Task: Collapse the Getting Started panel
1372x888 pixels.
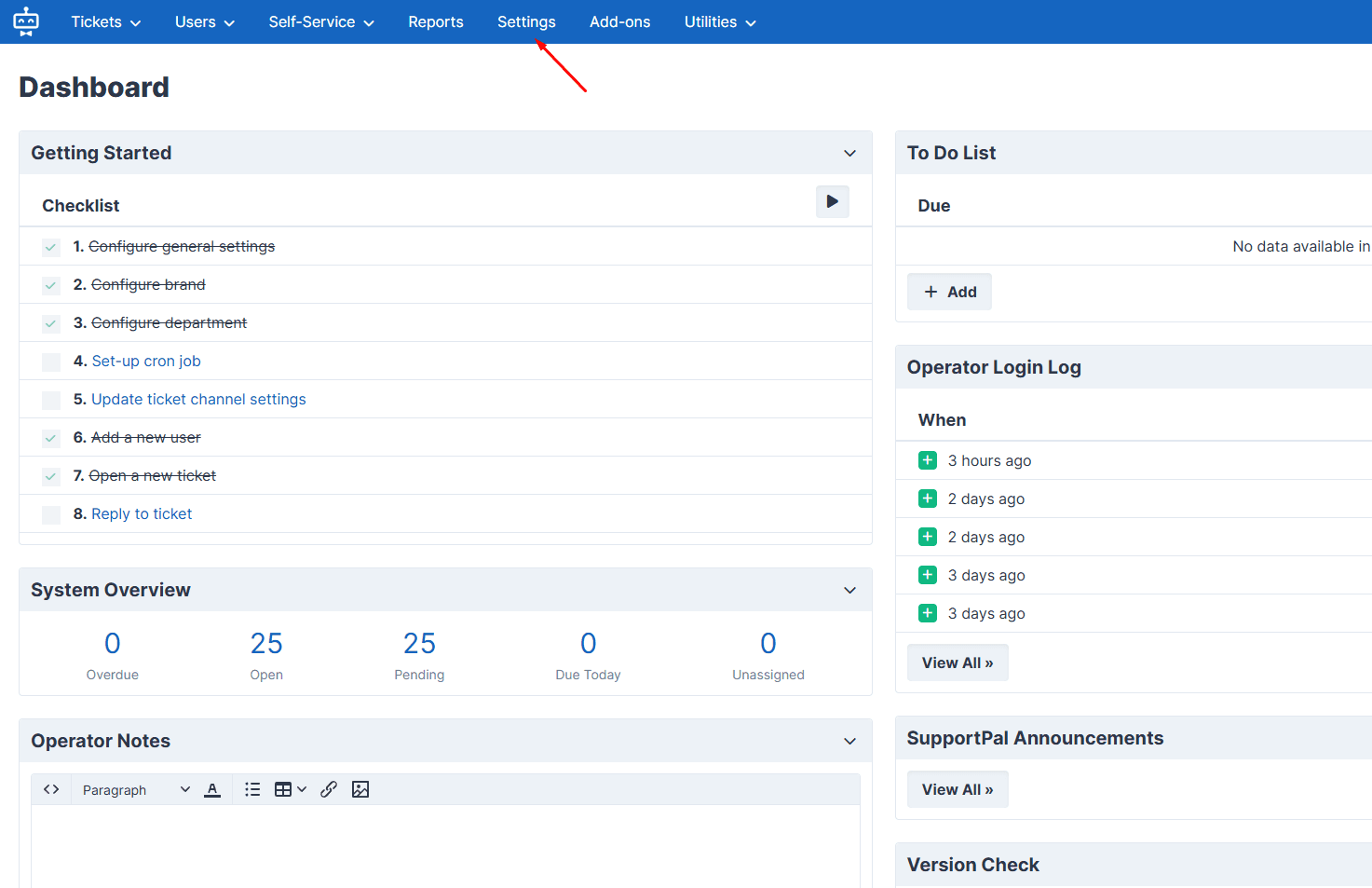Action: (849, 153)
